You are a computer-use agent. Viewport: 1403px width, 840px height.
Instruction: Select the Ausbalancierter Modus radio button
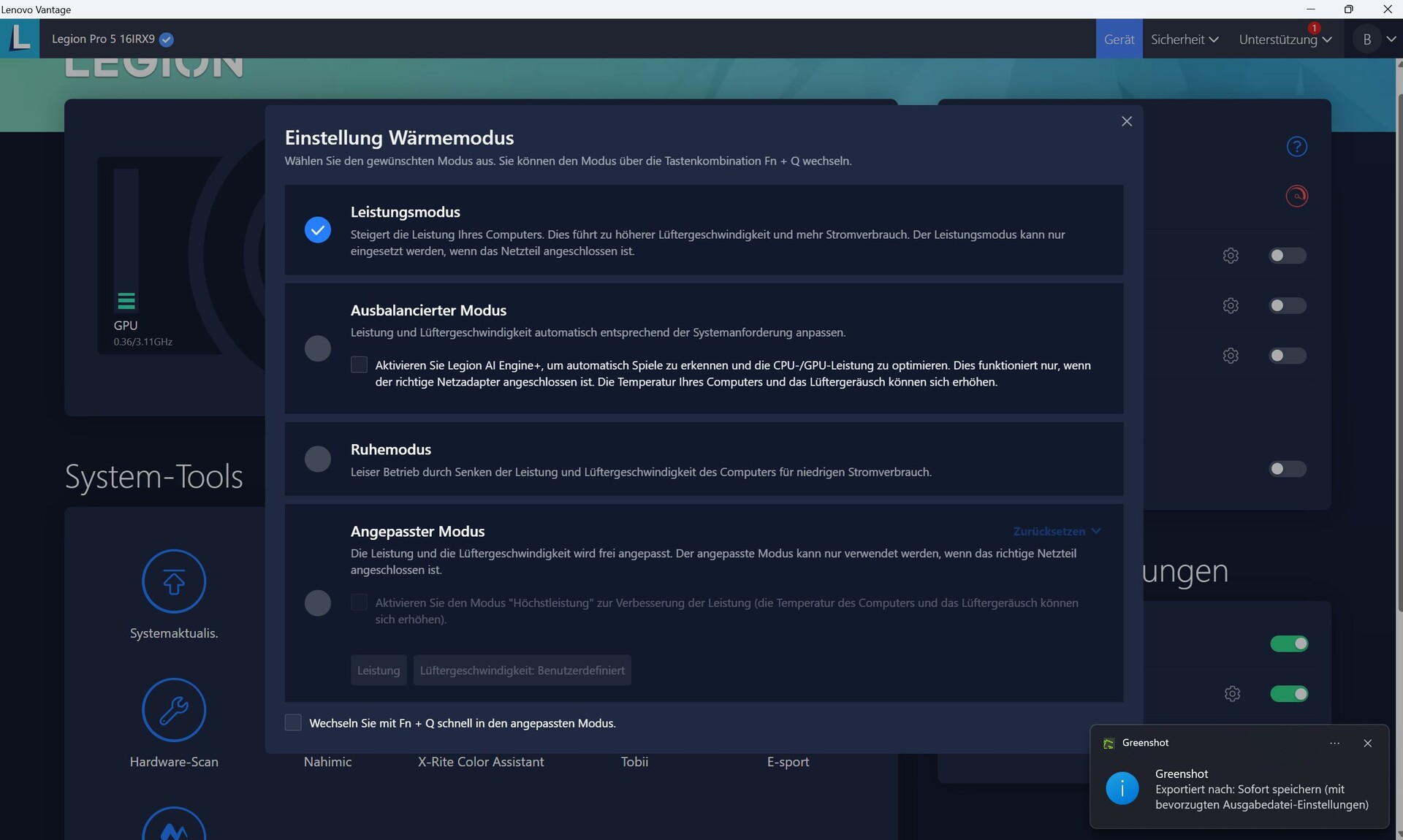pos(318,348)
